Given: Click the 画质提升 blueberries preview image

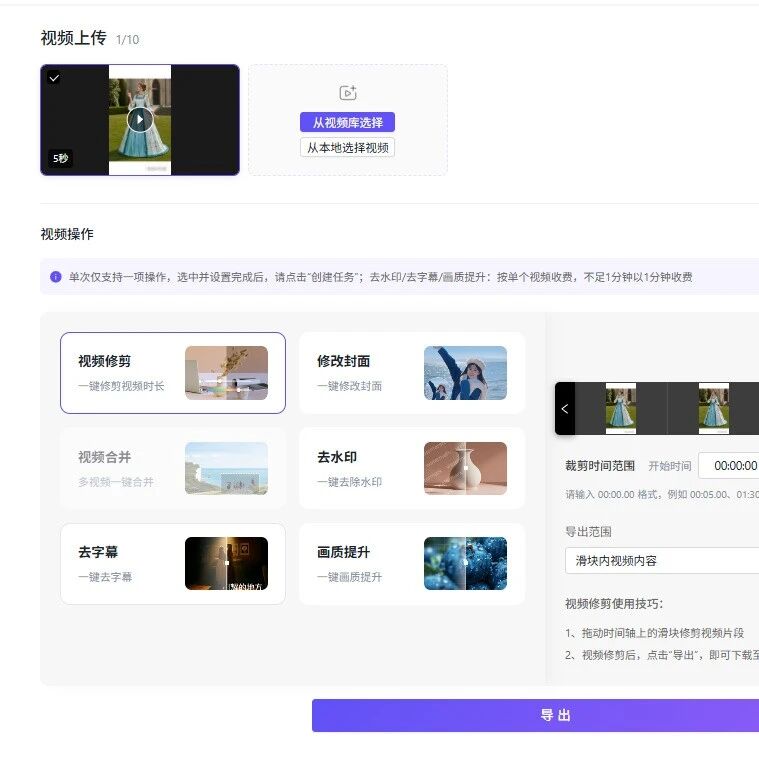Looking at the screenshot, I should [x=465, y=563].
